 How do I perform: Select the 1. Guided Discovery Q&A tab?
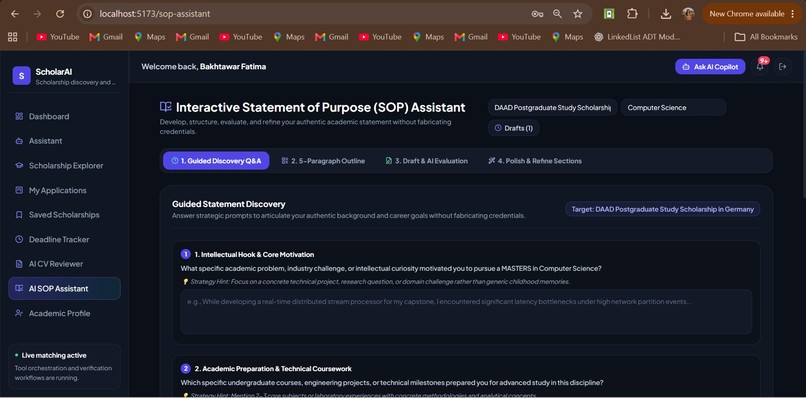coord(216,161)
